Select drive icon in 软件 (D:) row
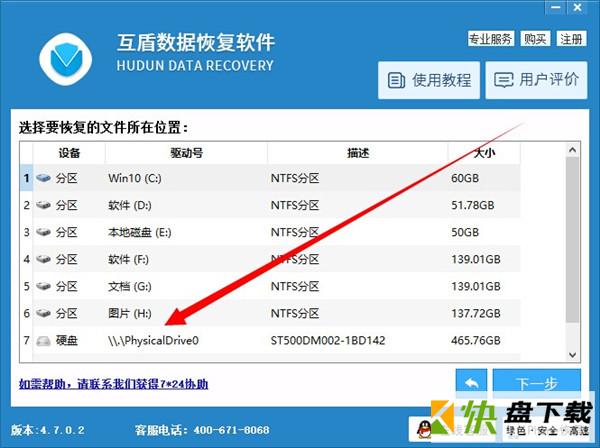 (x=44, y=205)
